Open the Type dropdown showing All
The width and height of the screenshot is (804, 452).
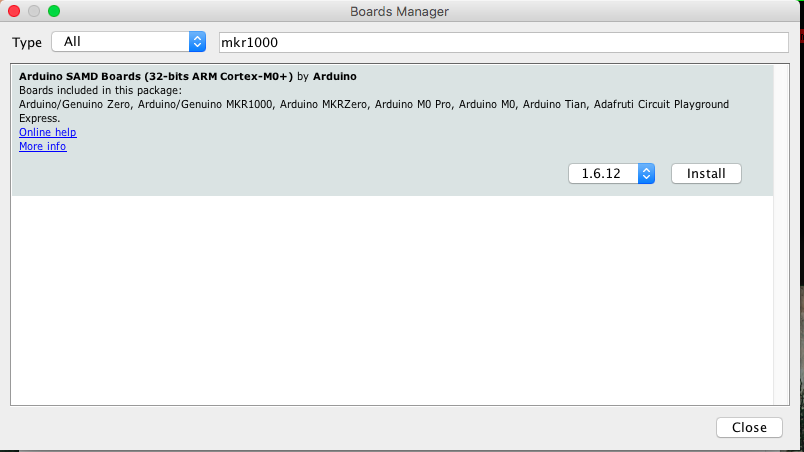tap(129, 42)
